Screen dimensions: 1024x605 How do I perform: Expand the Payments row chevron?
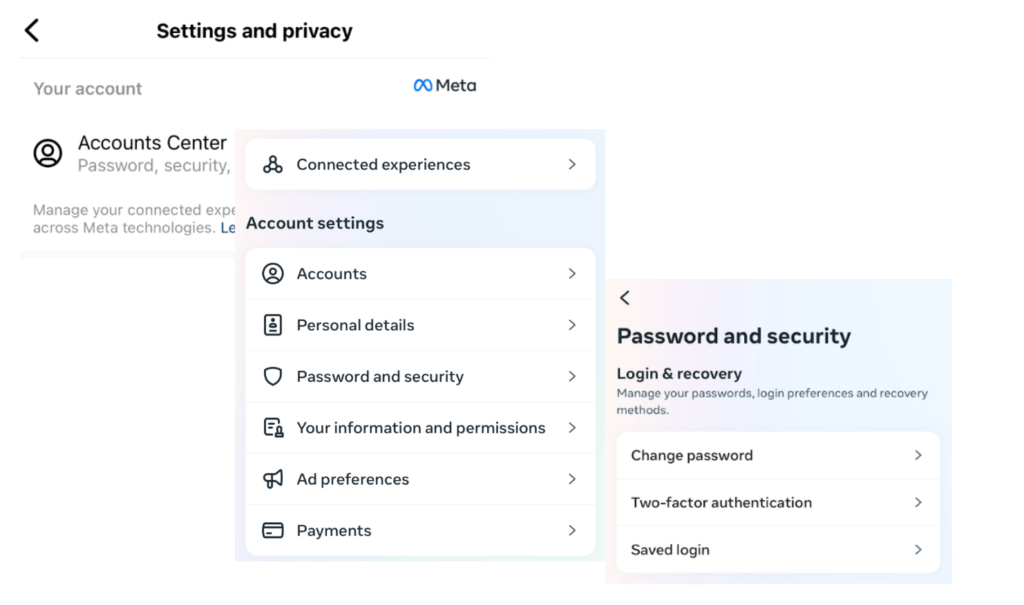[572, 530]
